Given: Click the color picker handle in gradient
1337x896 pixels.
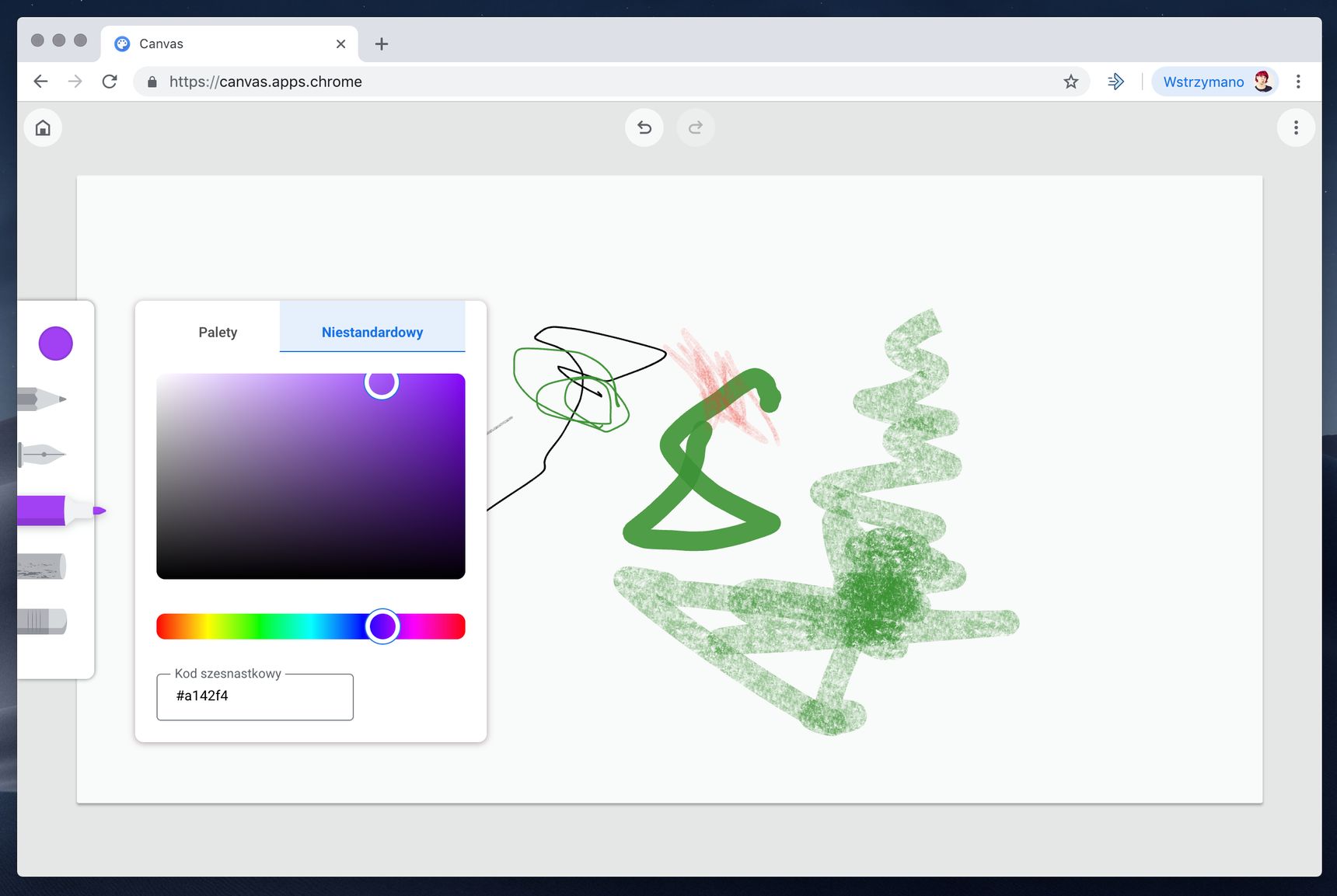Looking at the screenshot, I should [x=382, y=382].
